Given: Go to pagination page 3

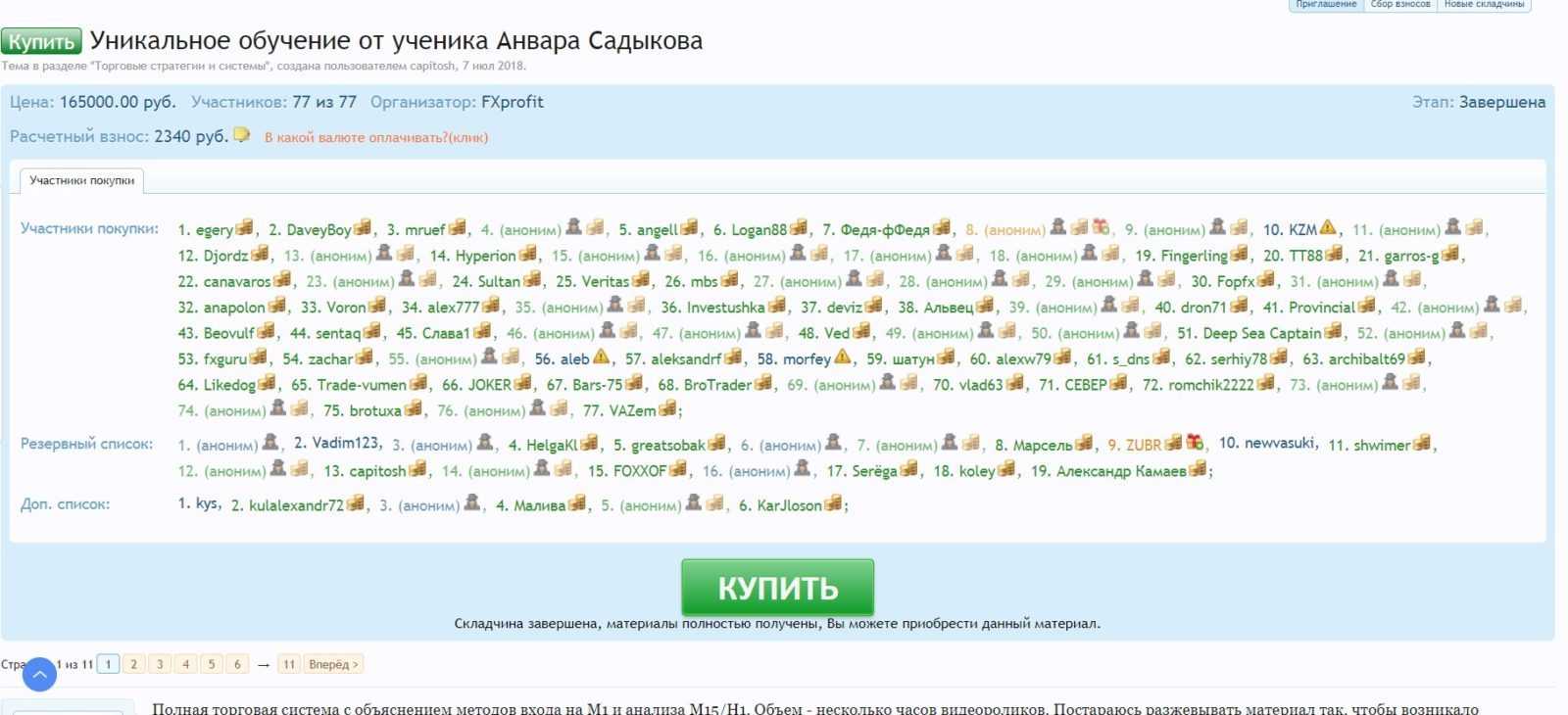Looking at the screenshot, I should coord(160,664).
